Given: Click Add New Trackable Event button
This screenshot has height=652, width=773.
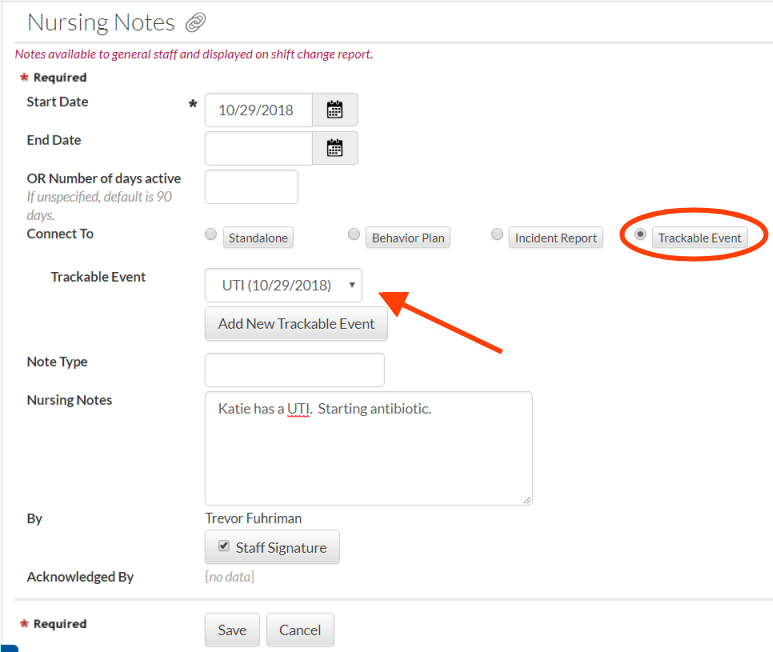Looking at the screenshot, I should (296, 324).
